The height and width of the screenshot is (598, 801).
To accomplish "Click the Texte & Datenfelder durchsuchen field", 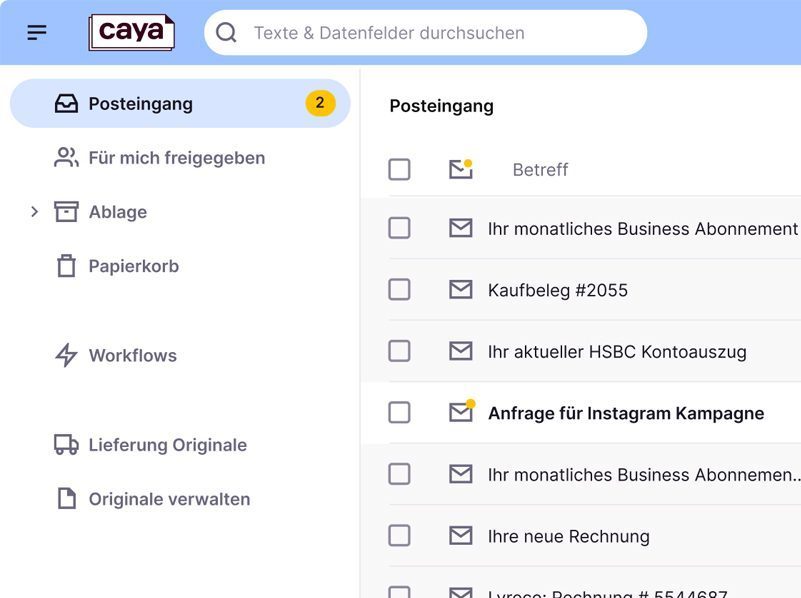I will click(426, 33).
